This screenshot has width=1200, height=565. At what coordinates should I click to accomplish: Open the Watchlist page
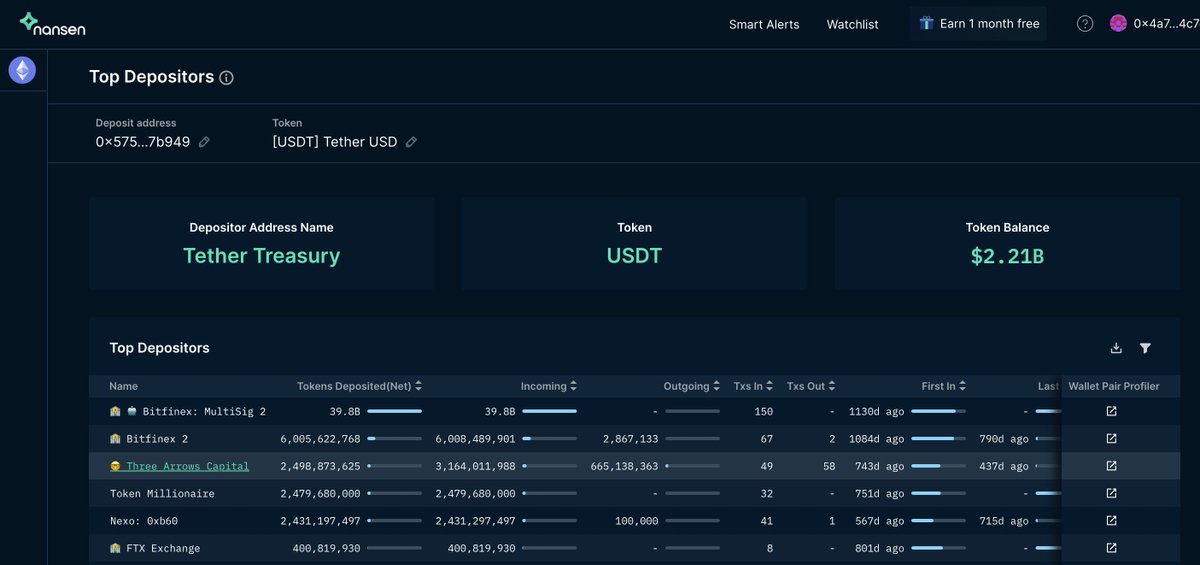(852, 24)
